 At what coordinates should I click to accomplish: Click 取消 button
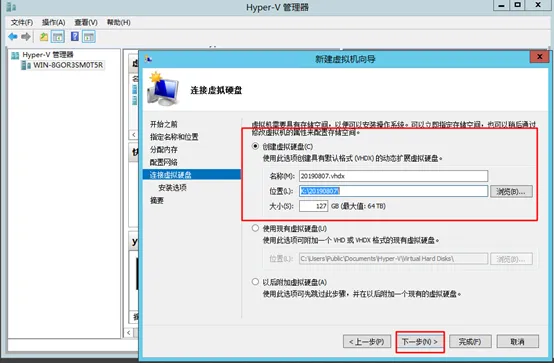tap(518, 342)
